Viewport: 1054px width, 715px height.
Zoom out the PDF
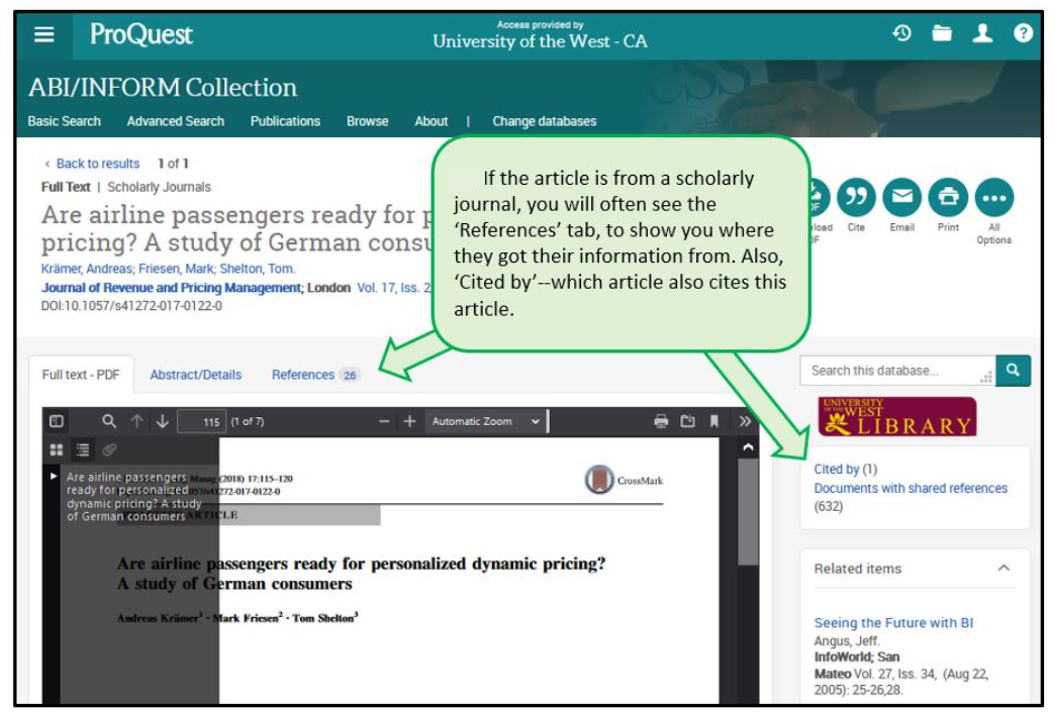click(x=384, y=421)
